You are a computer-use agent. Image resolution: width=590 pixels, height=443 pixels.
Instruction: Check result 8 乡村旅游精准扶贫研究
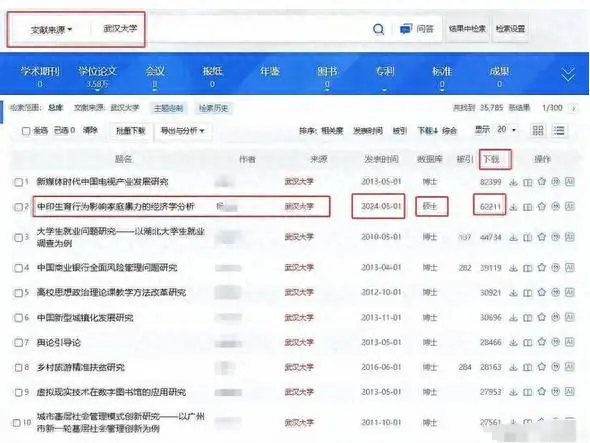tap(18, 367)
